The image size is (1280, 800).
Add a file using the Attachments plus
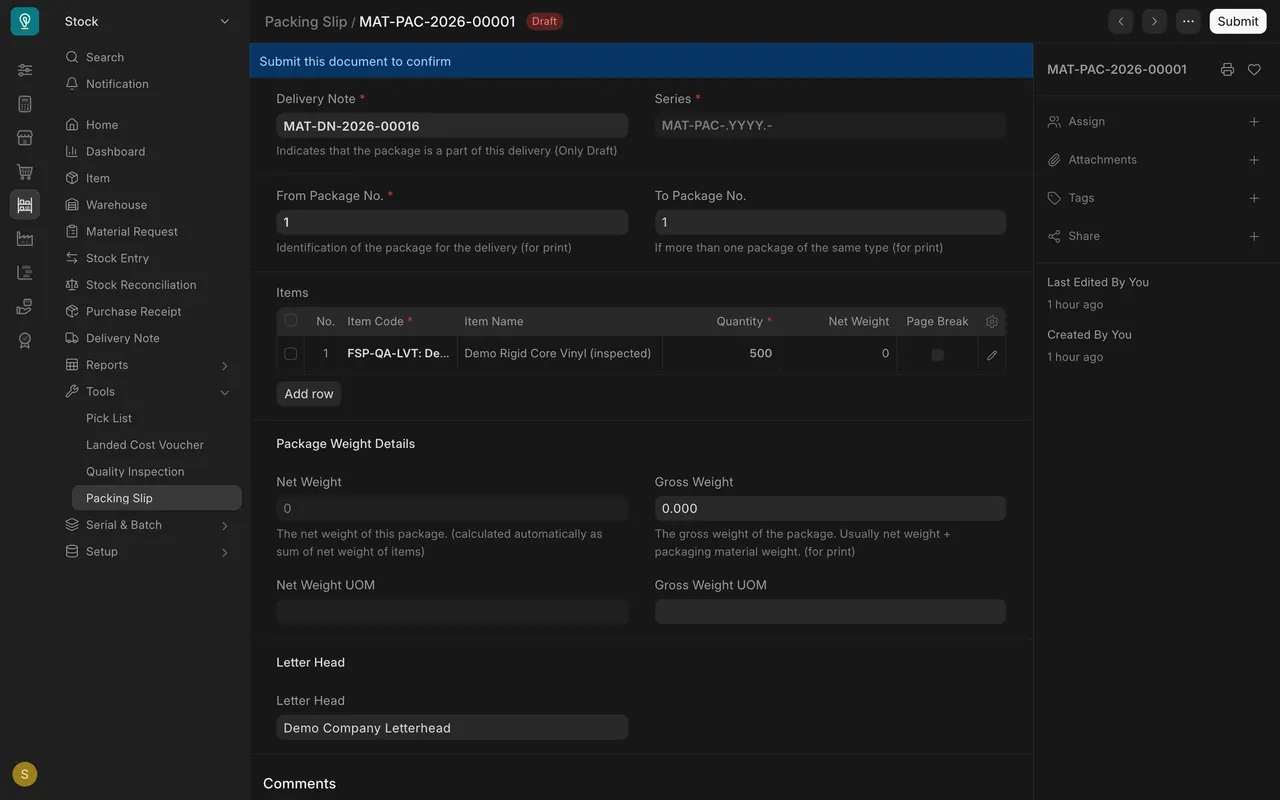(1254, 160)
